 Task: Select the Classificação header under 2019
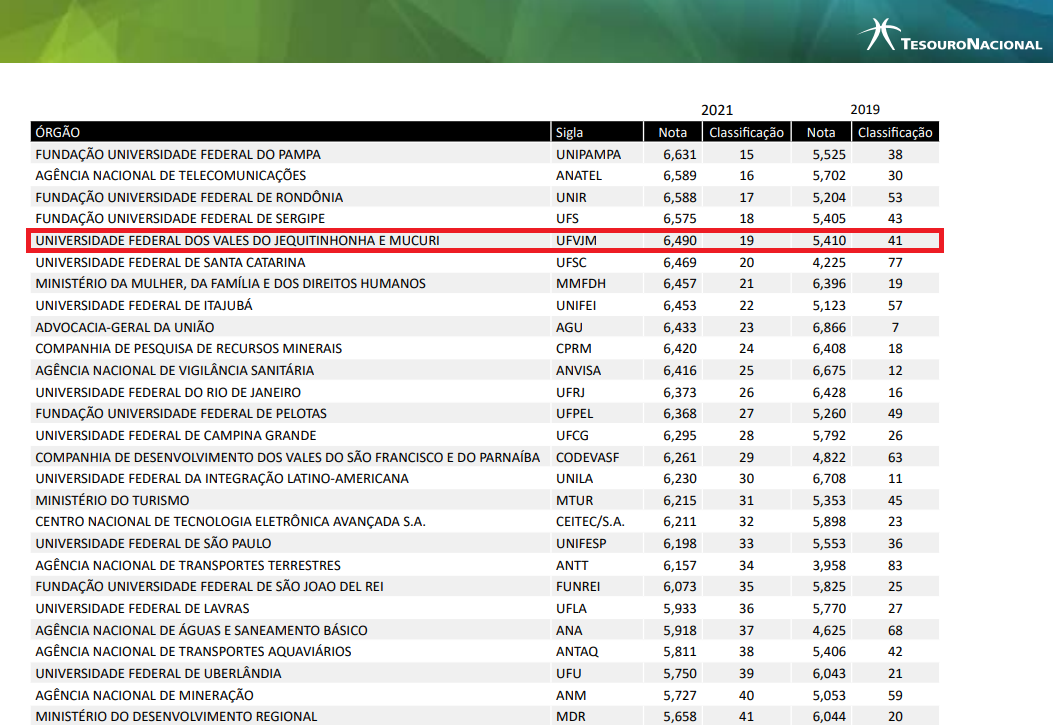895,132
